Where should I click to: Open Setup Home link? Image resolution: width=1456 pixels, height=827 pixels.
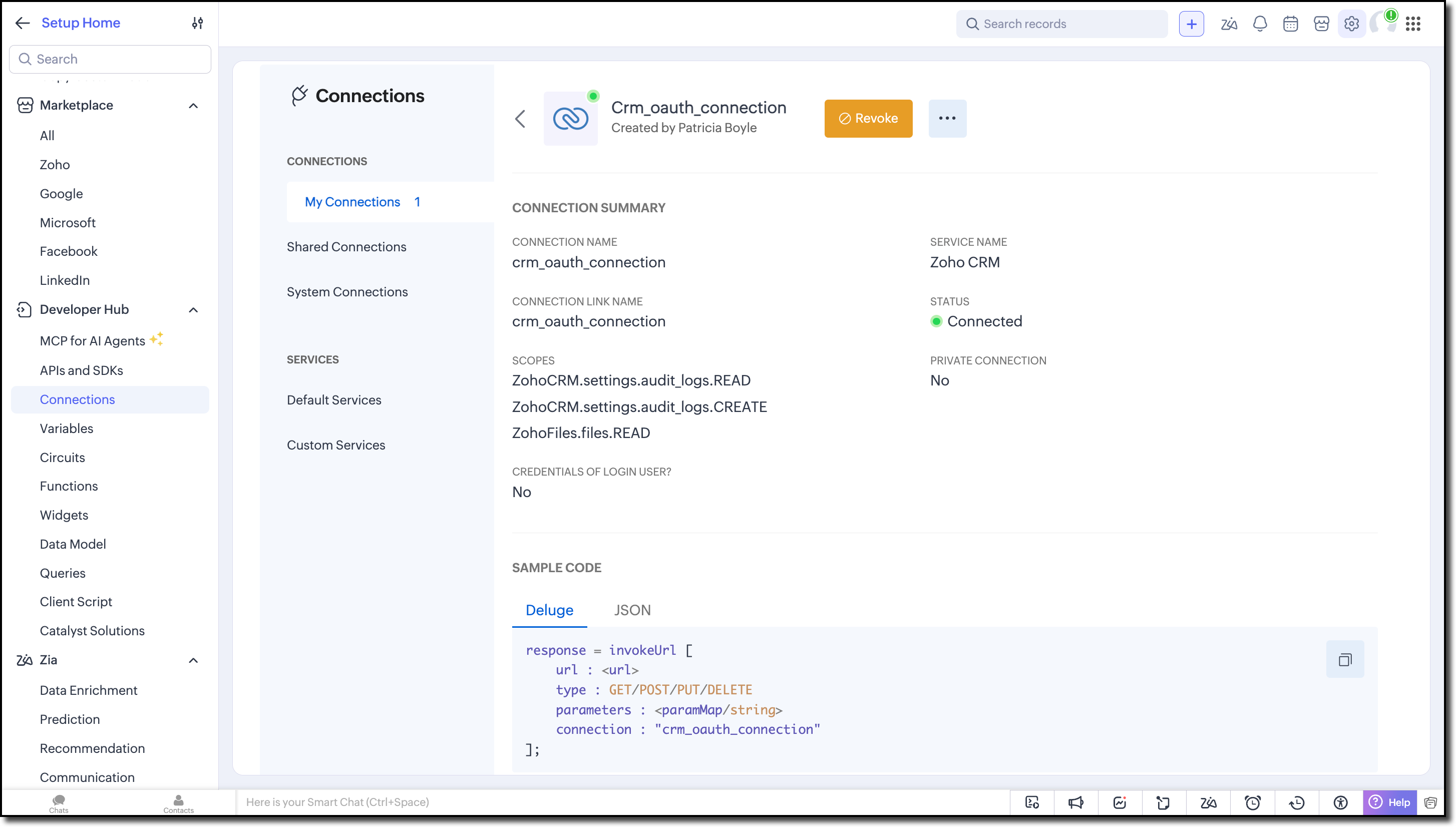click(81, 23)
